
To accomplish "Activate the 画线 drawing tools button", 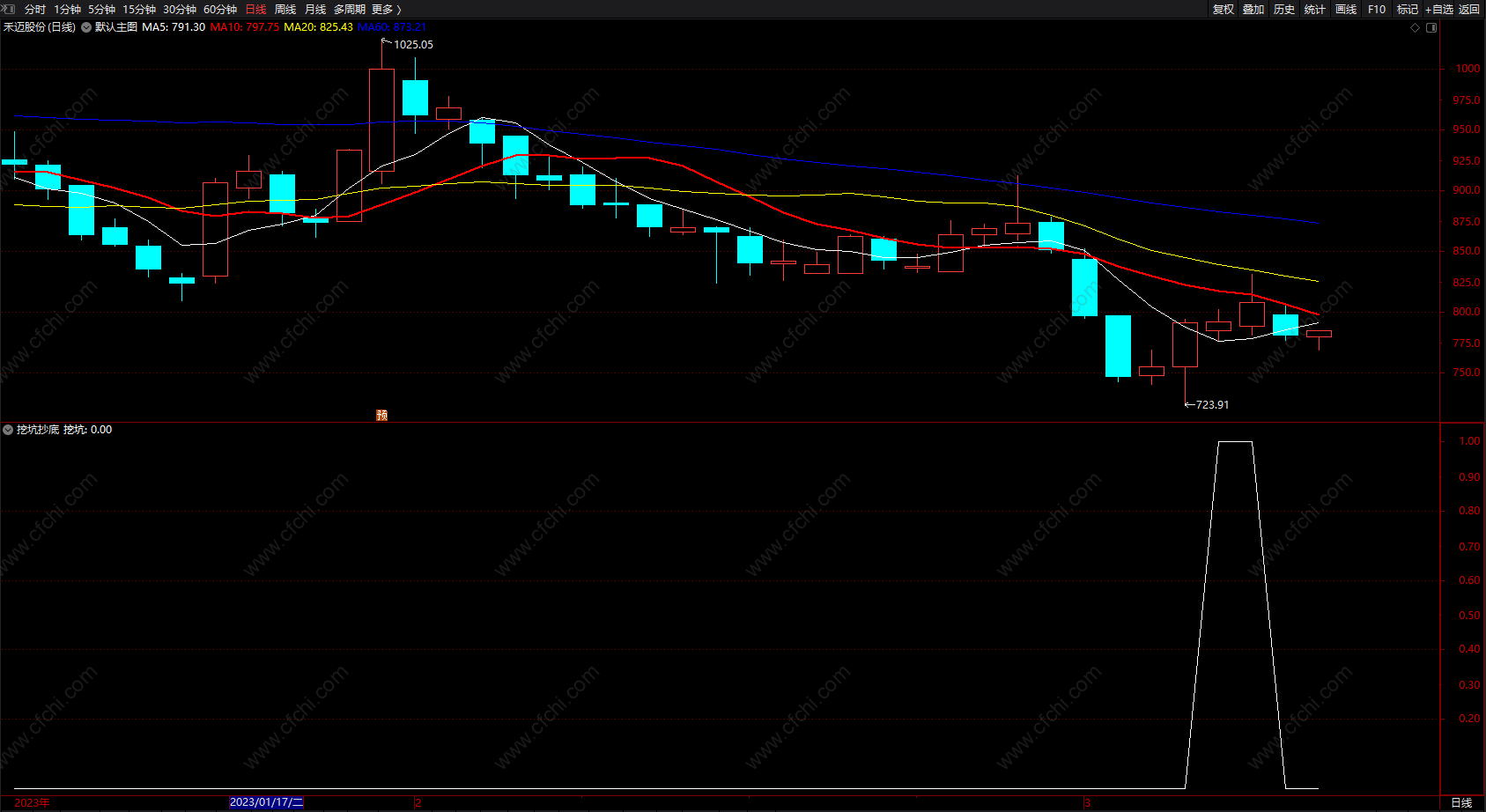I will (1346, 10).
